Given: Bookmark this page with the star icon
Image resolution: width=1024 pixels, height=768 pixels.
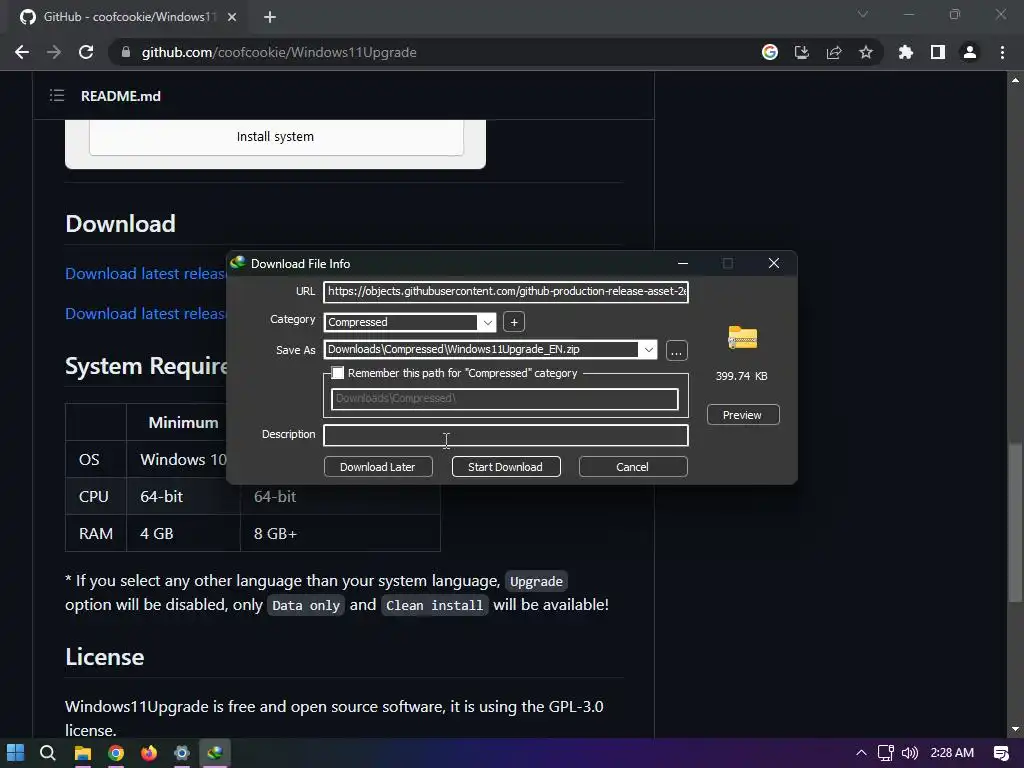Looking at the screenshot, I should pos(865,52).
